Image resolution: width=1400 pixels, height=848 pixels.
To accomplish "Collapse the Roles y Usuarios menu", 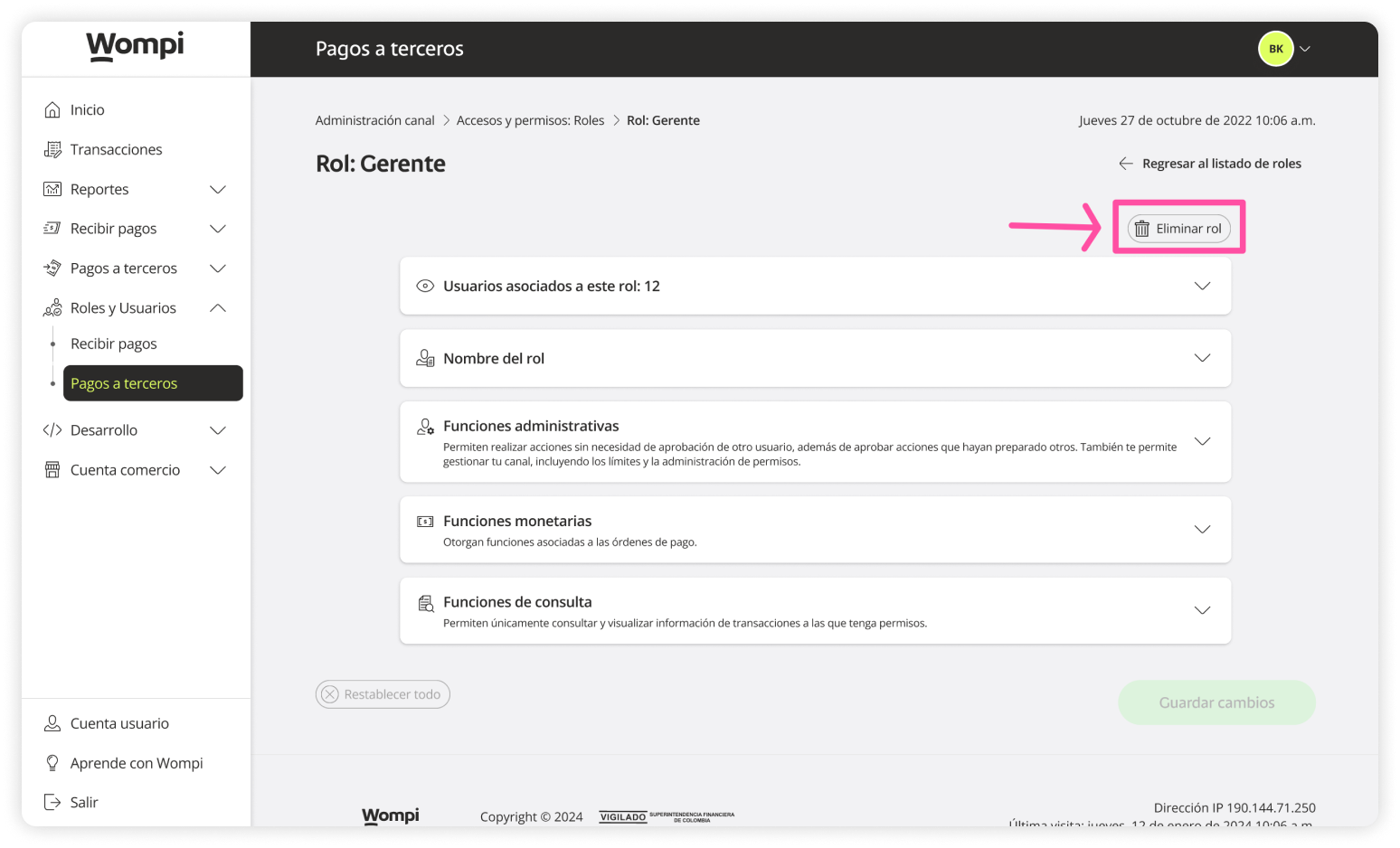I will click(x=217, y=307).
